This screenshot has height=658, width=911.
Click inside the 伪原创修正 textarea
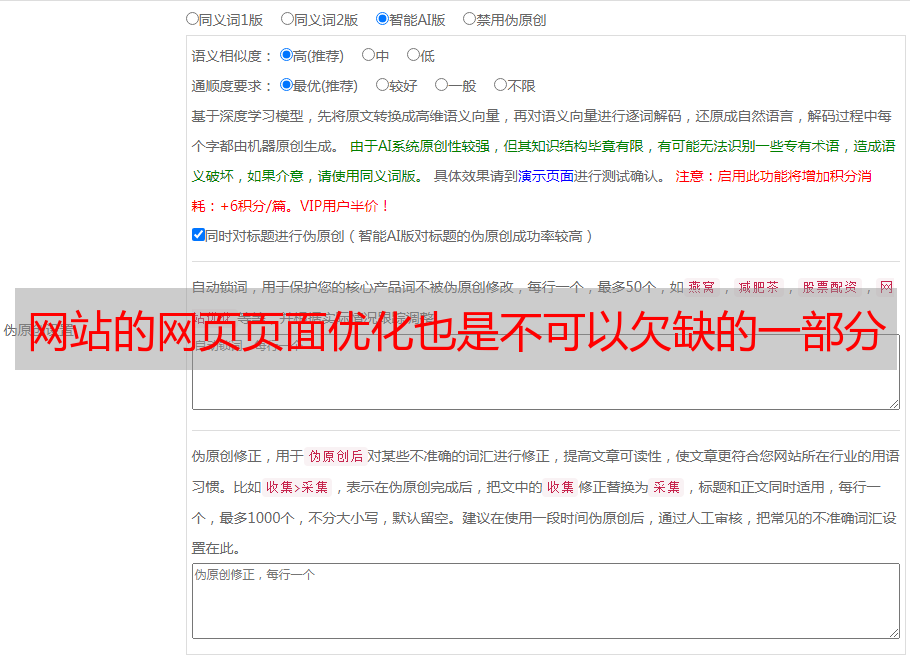click(x=546, y=601)
